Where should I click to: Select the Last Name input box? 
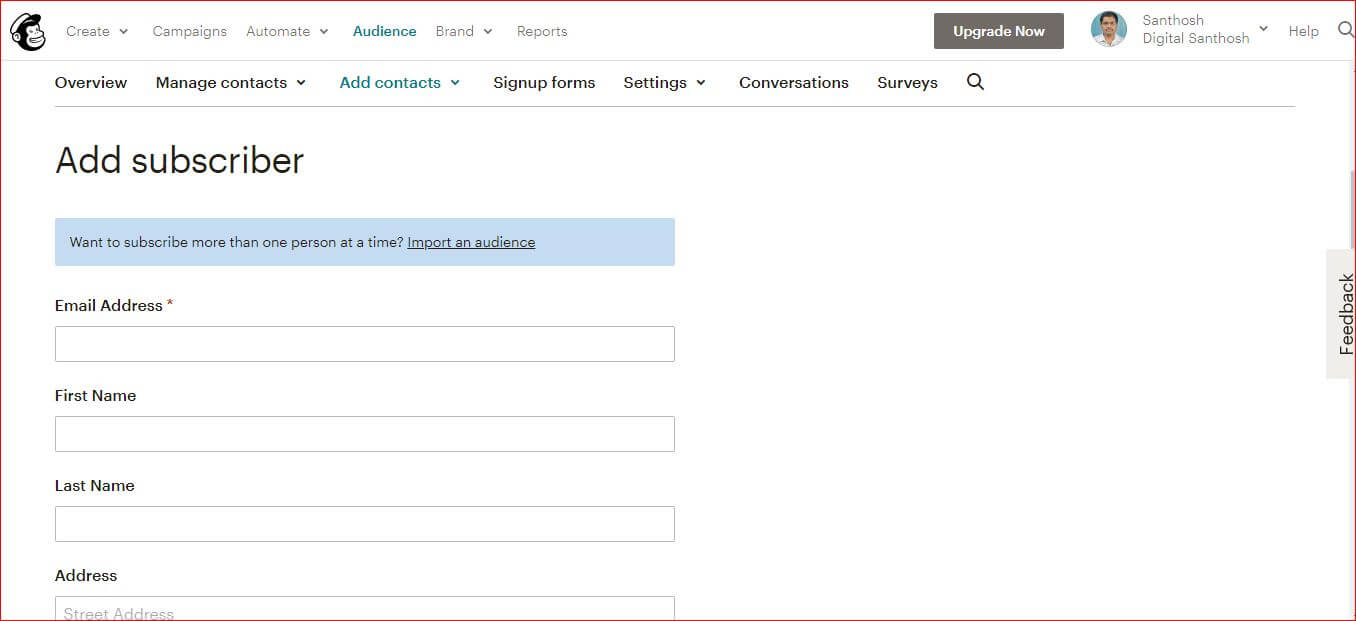tap(365, 524)
